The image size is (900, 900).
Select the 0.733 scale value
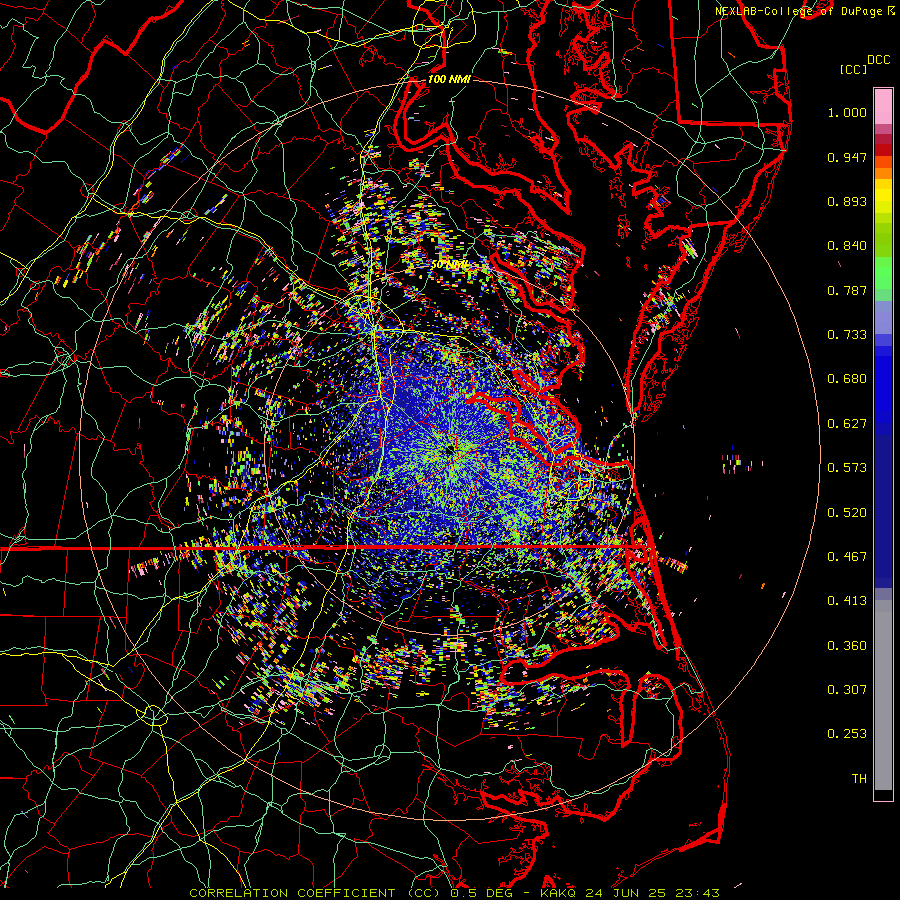tap(847, 335)
